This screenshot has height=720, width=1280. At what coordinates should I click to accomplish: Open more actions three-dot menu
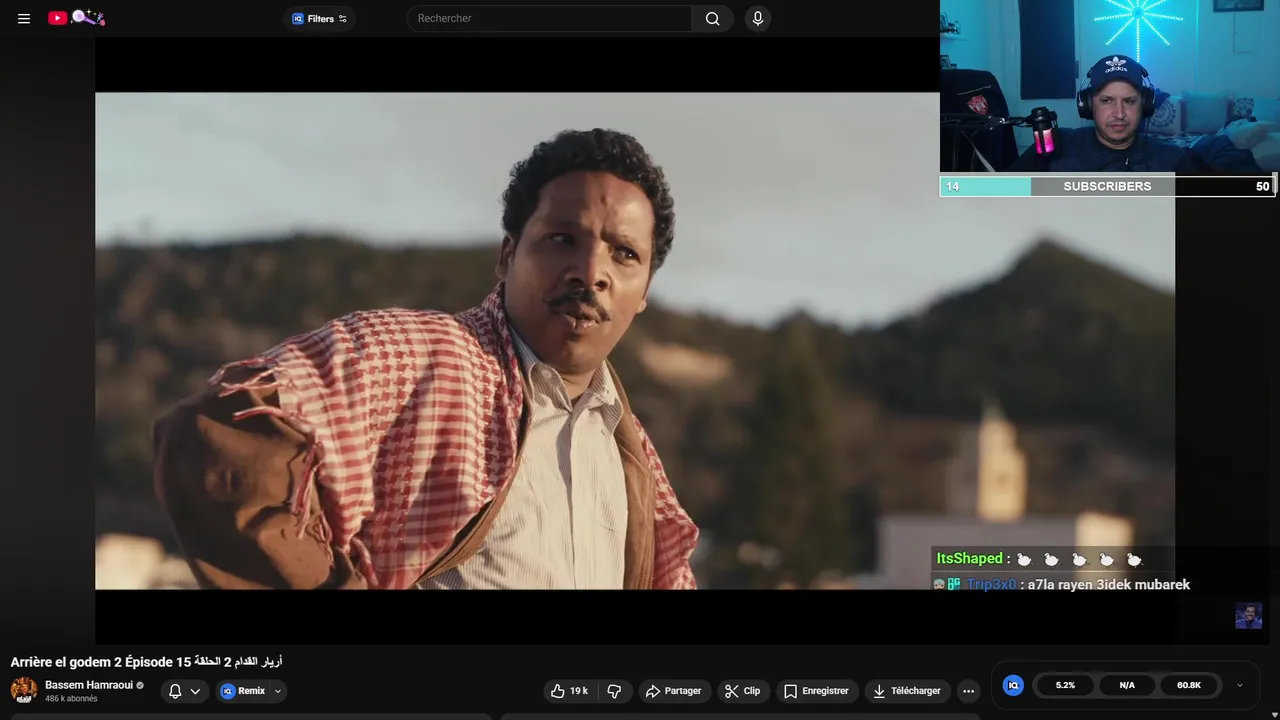click(968, 691)
